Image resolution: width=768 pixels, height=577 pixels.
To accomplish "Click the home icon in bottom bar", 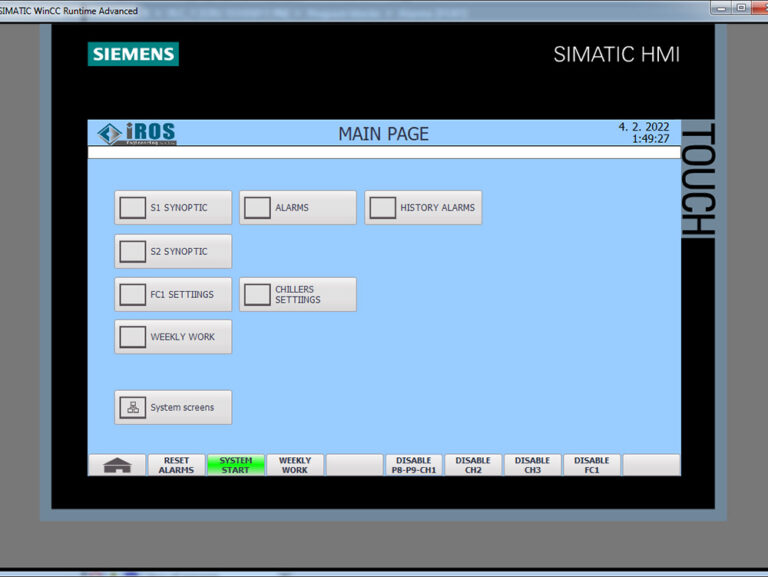I will click(x=117, y=465).
